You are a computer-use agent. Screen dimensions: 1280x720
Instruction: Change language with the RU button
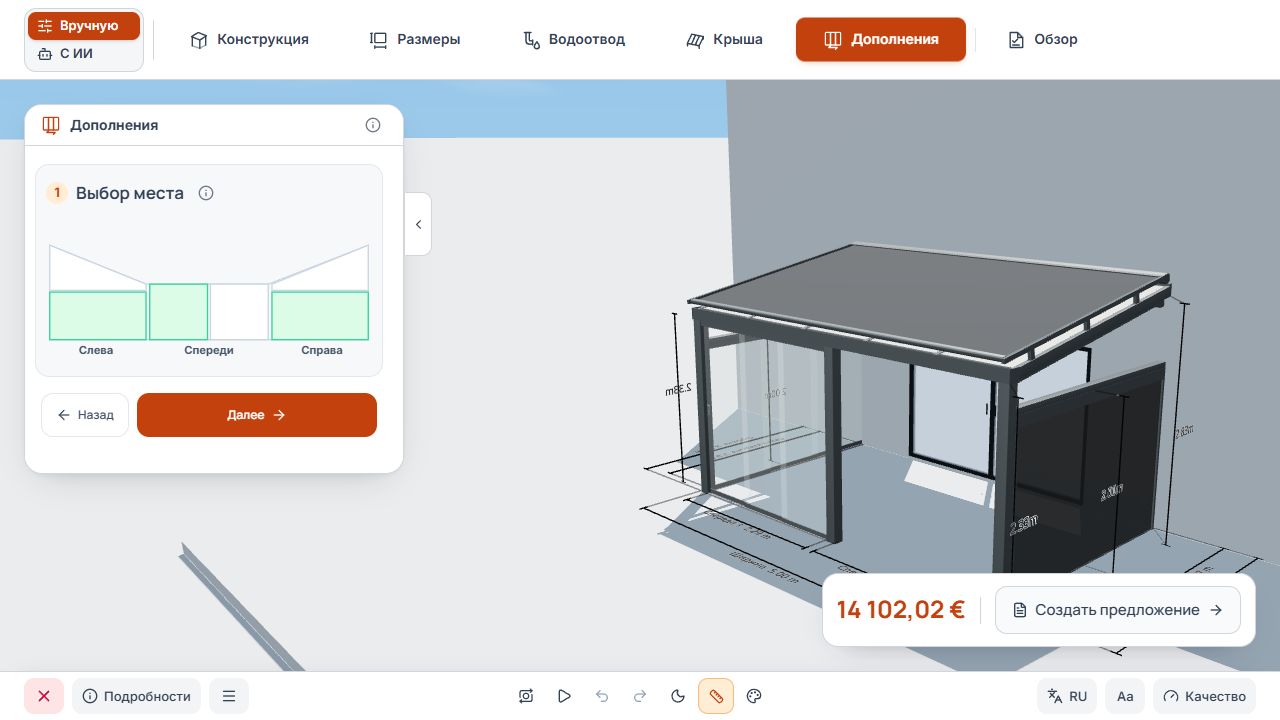tap(1067, 696)
